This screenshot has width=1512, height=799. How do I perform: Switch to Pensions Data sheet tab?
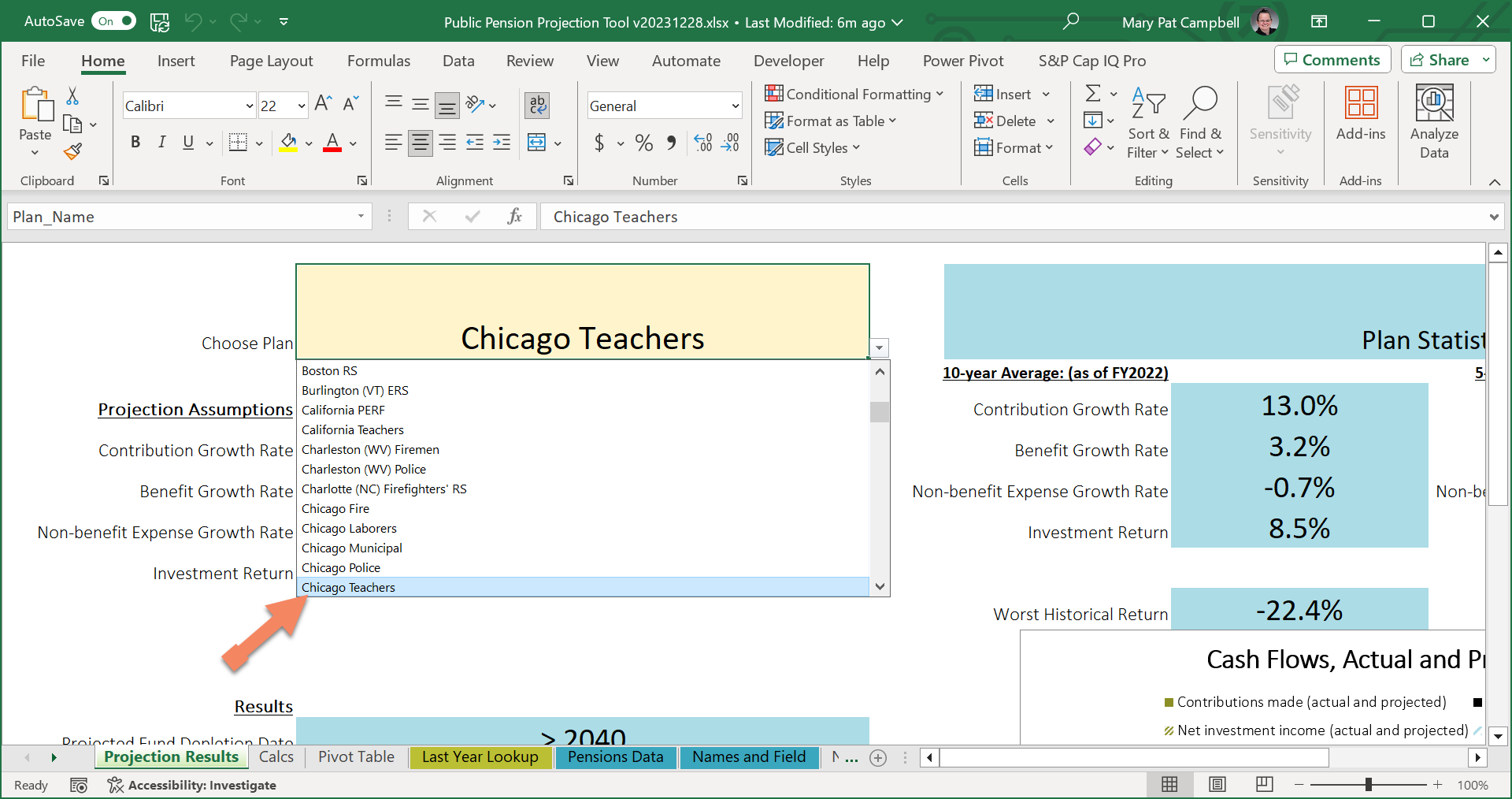pos(616,756)
